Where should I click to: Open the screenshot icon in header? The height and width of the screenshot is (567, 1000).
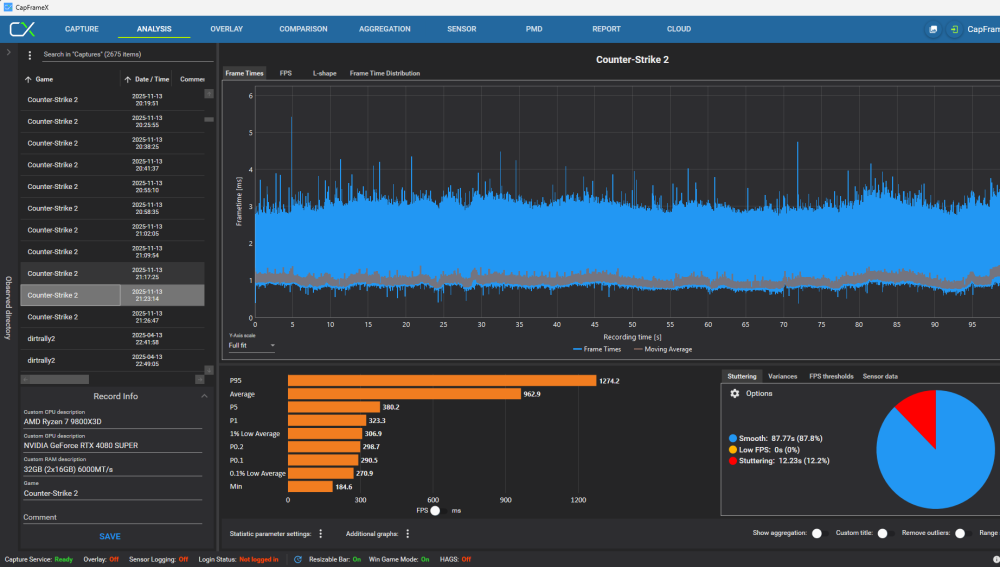tap(933, 30)
